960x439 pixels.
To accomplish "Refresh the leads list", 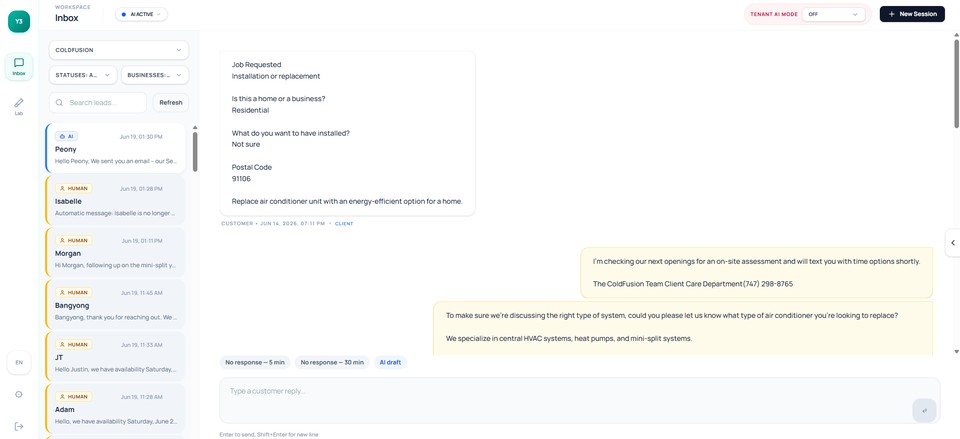I will click(171, 103).
